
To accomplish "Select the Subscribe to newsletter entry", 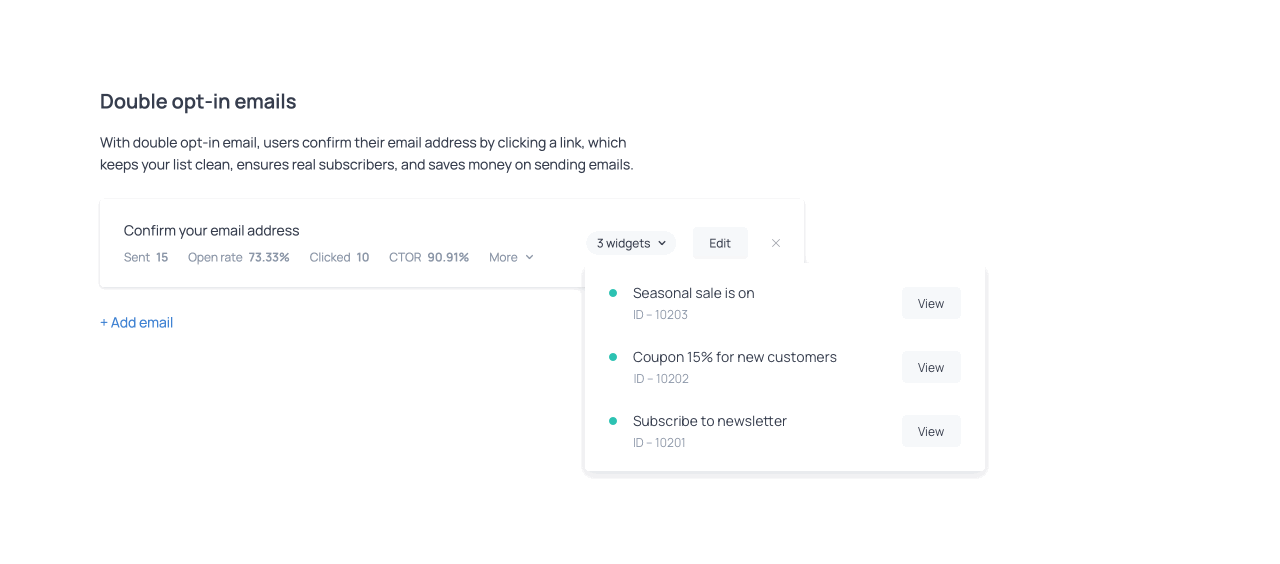I will click(709, 421).
